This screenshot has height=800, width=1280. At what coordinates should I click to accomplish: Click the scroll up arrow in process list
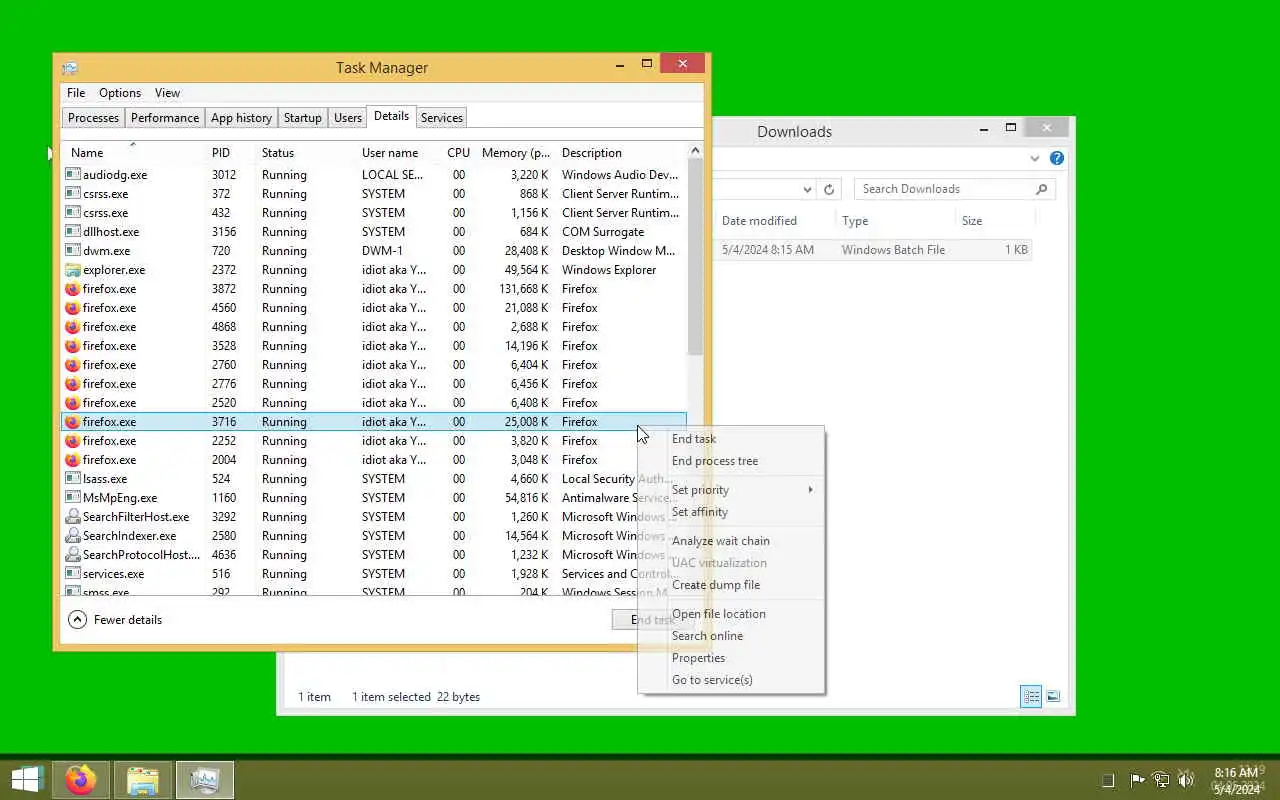pos(695,151)
